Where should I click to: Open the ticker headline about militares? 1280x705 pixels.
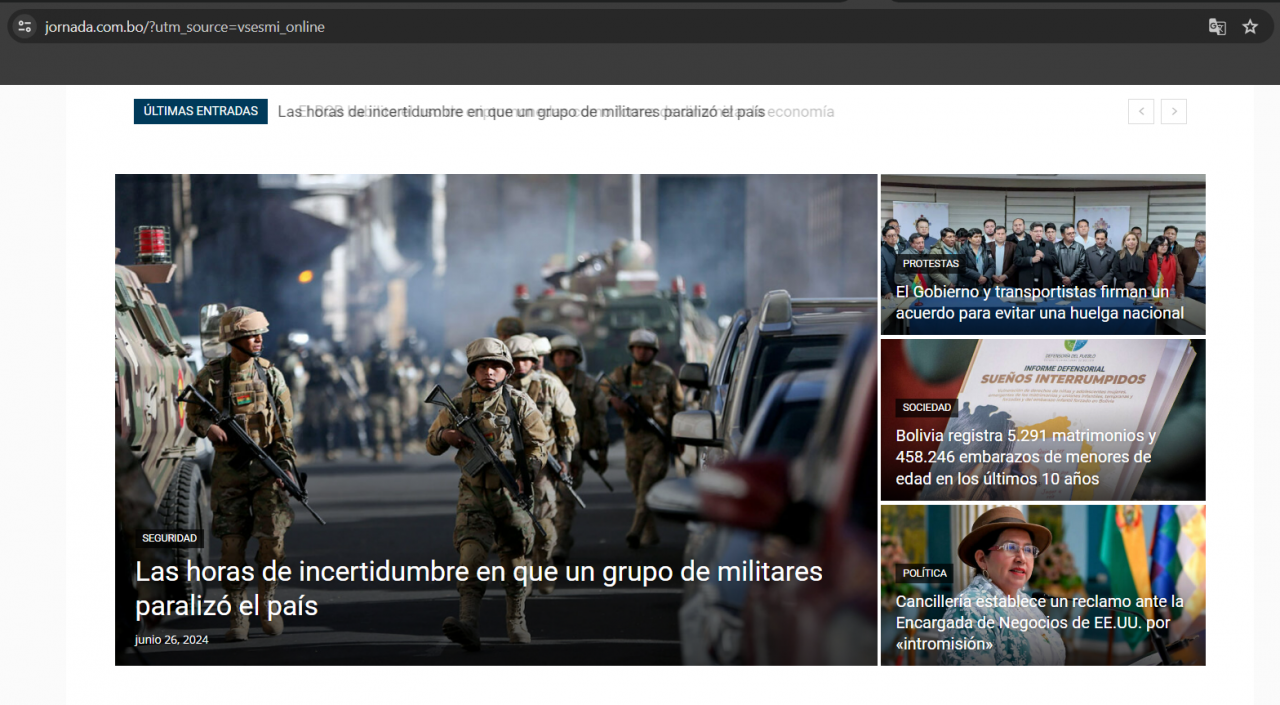(521, 112)
